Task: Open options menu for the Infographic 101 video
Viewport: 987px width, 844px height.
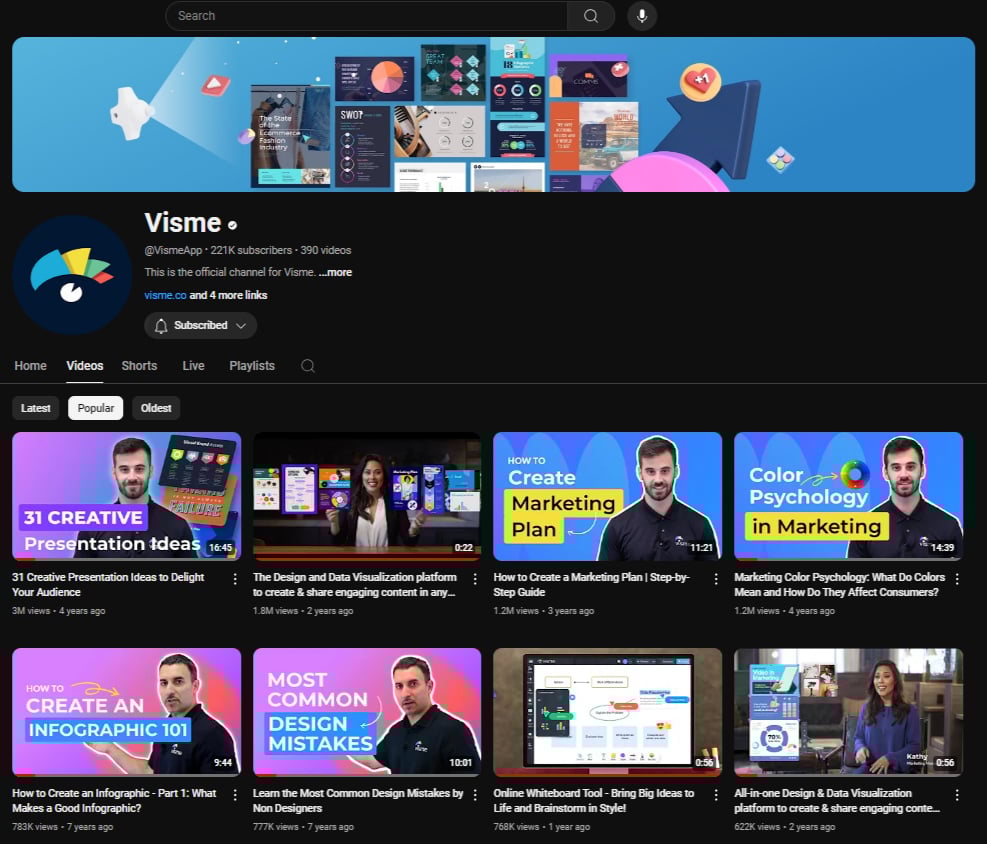Action: click(234, 795)
